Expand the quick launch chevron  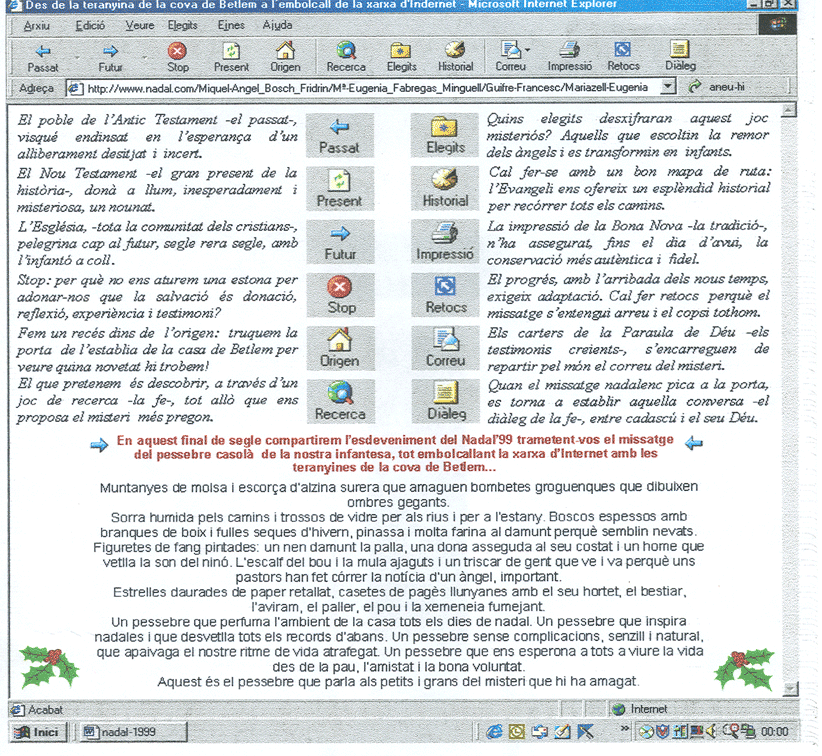(624, 728)
